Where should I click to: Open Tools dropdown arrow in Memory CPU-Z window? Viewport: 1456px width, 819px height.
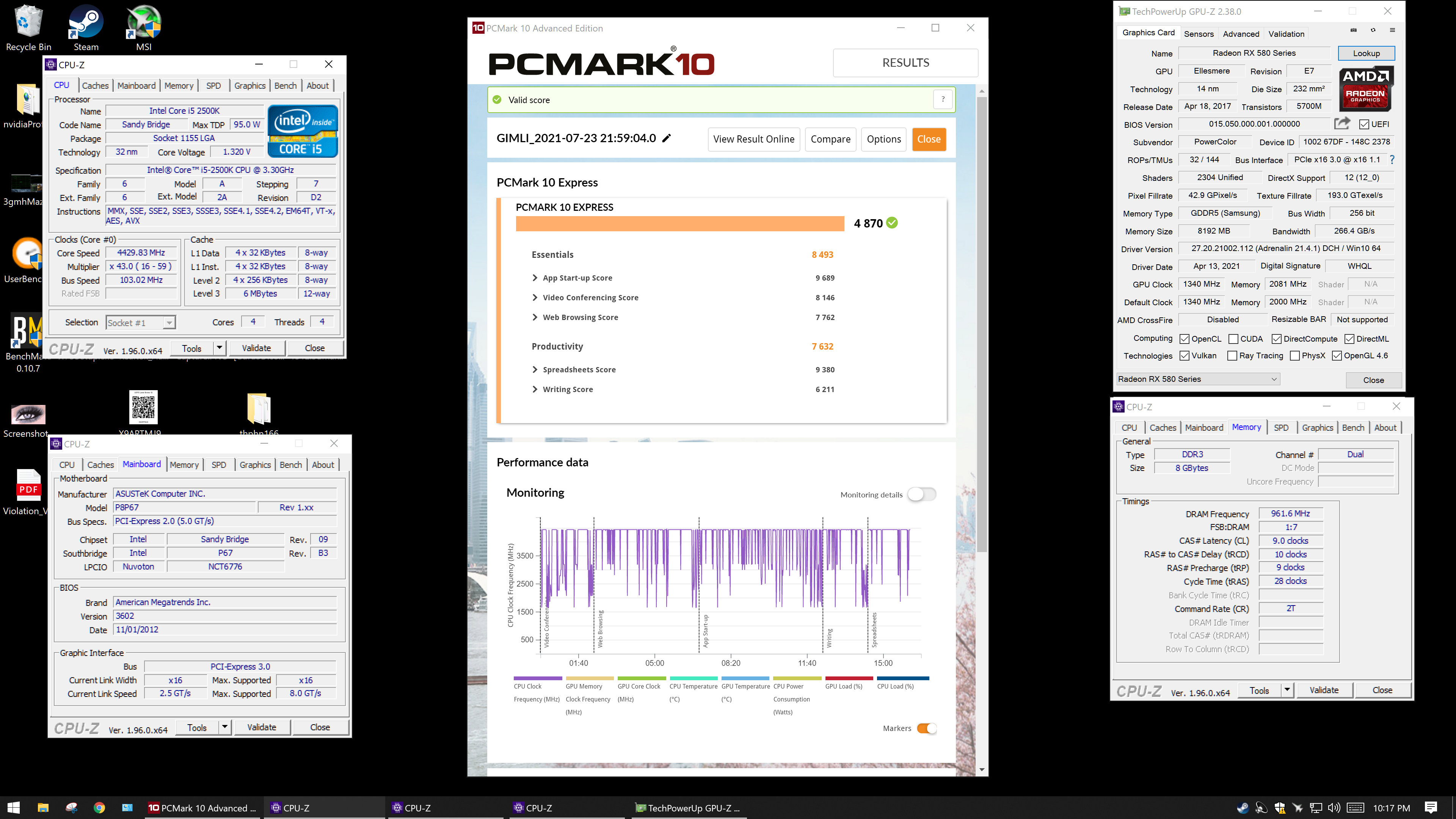tap(1287, 690)
